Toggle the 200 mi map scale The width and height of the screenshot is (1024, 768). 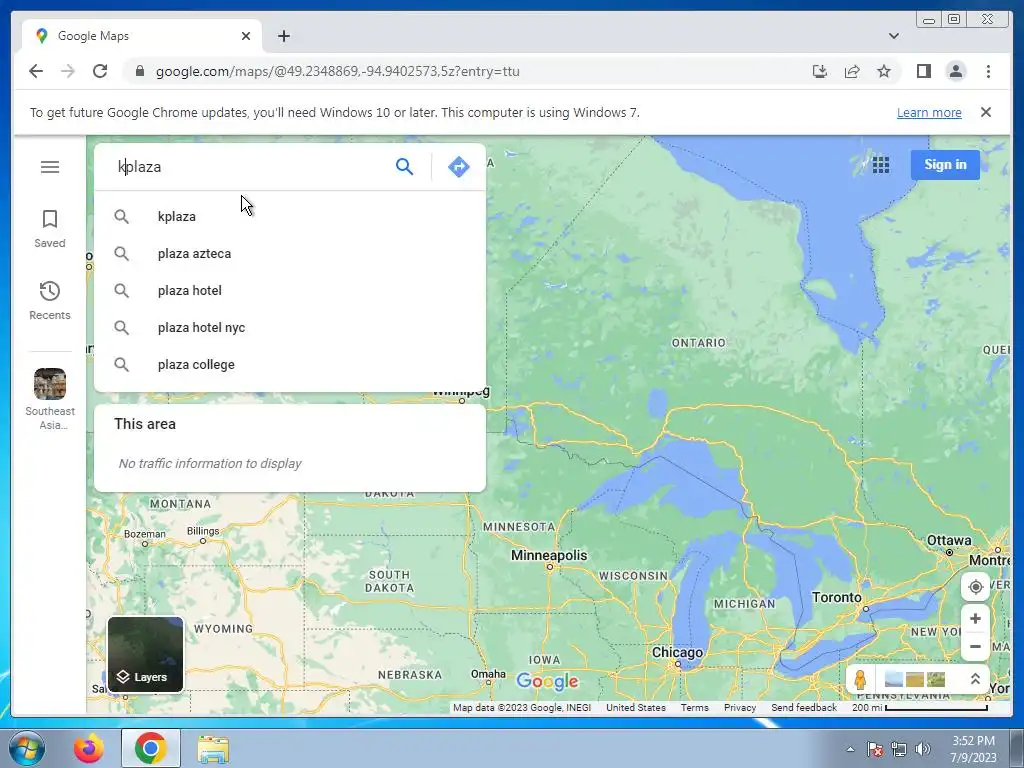[x=920, y=707]
